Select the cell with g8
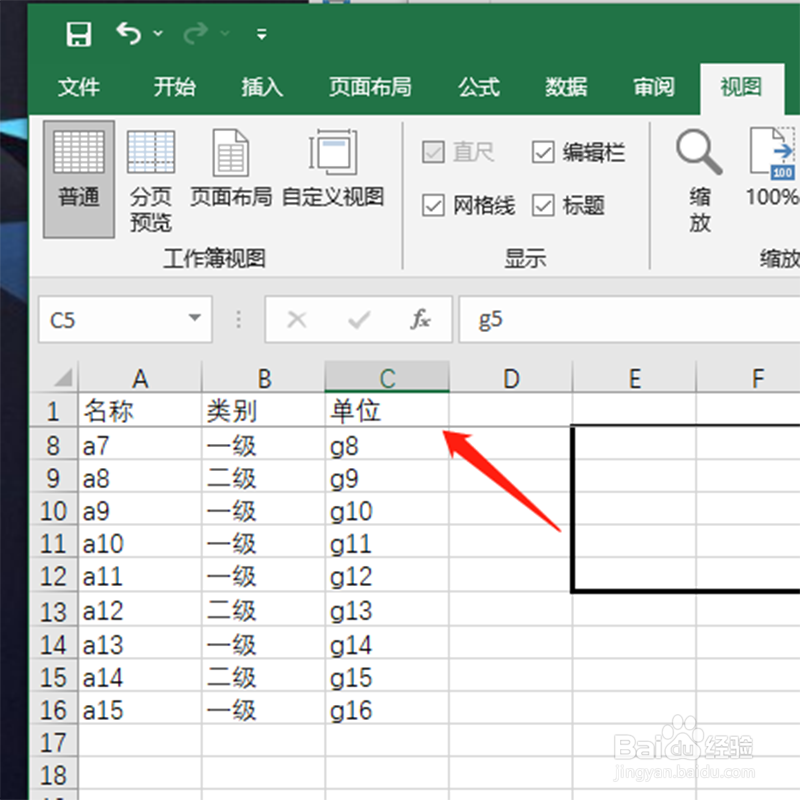Image resolution: width=800 pixels, height=800 pixels. [x=387, y=445]
